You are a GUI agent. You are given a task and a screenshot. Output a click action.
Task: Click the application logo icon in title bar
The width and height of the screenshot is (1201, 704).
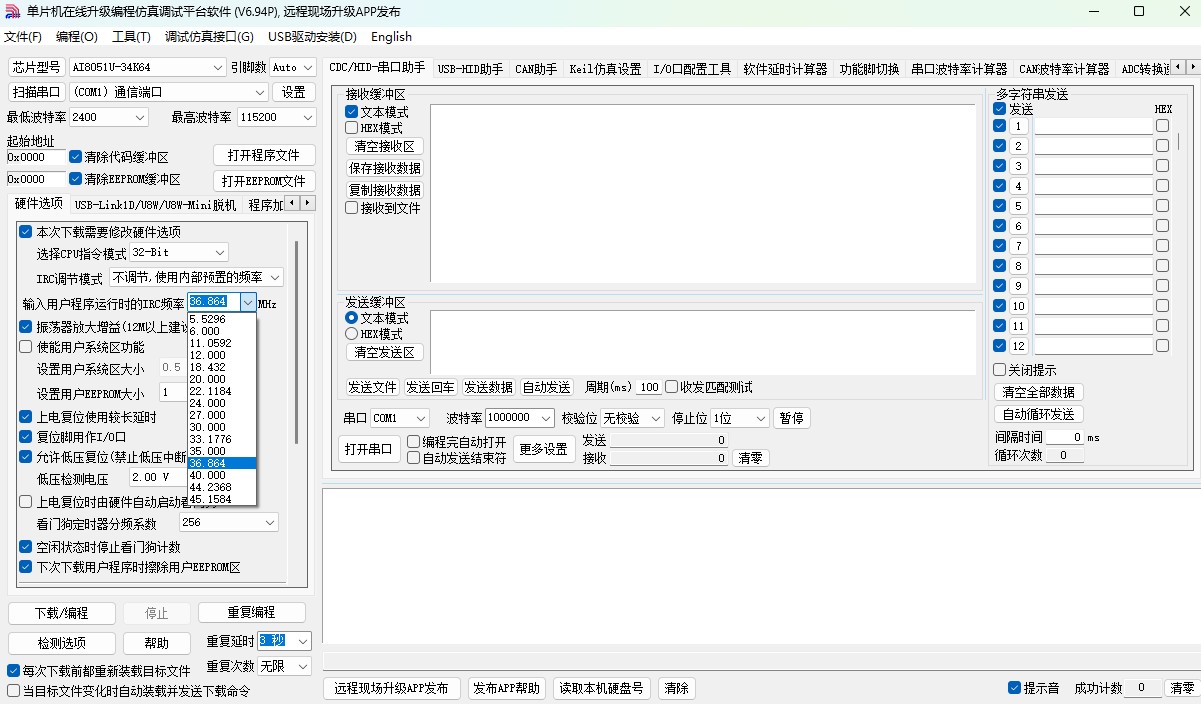(11, 11)
